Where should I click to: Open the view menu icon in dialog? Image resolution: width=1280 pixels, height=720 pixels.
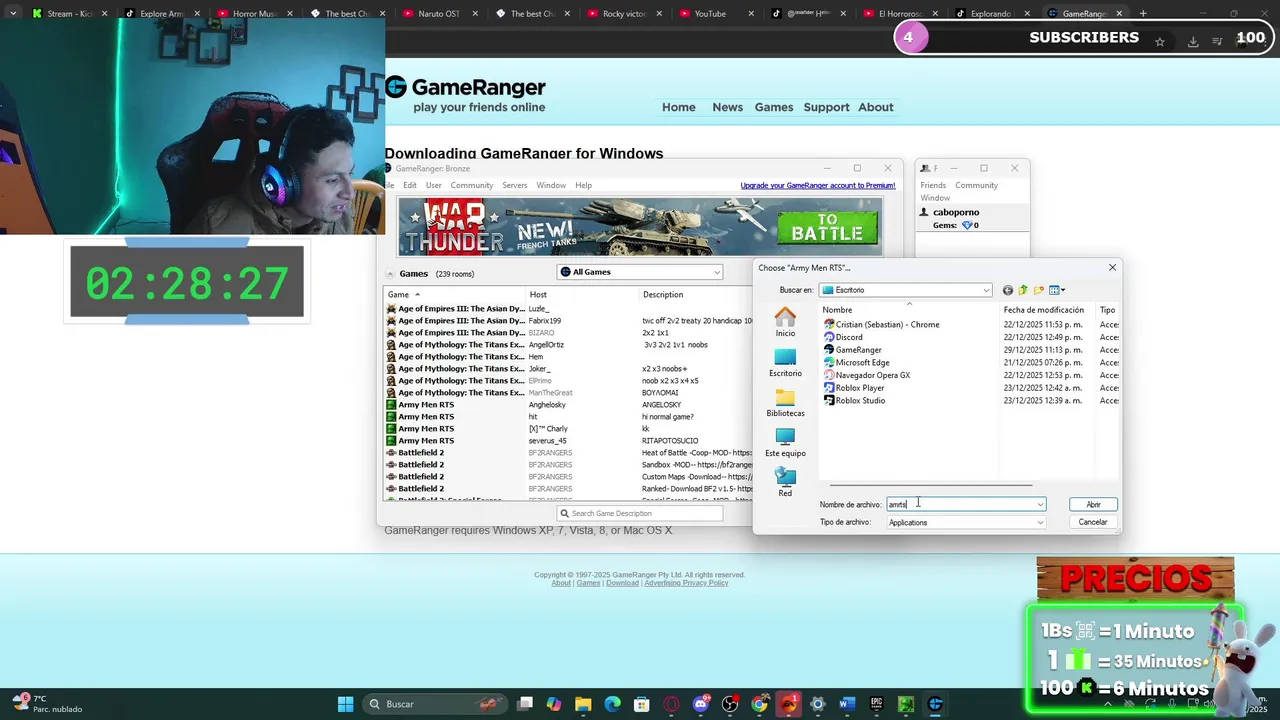[1056, 290]
